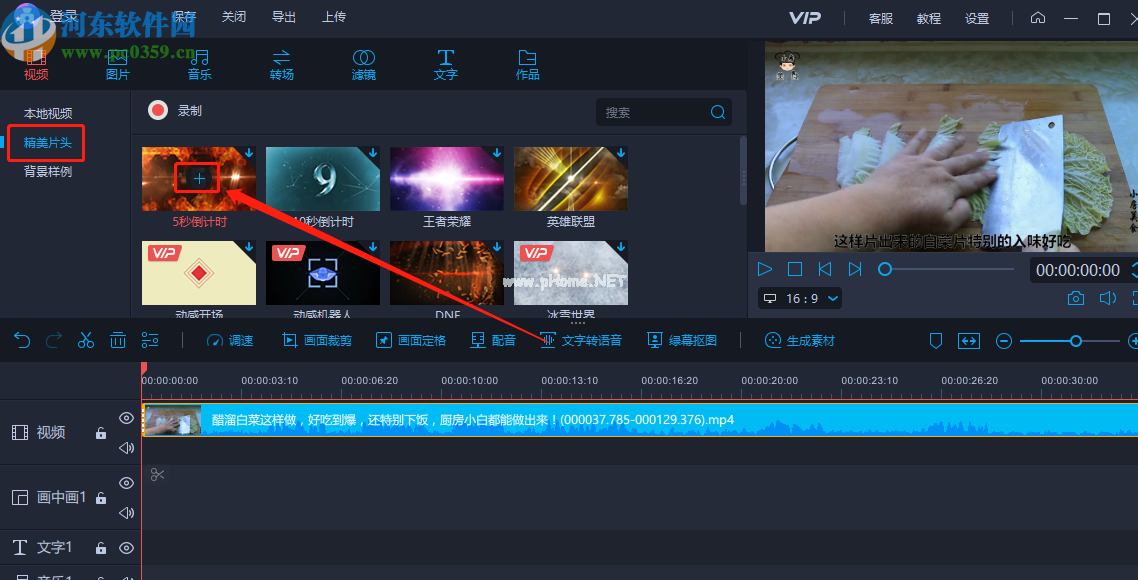Toggle the lock on the 画中画1 track

point(100,498)
